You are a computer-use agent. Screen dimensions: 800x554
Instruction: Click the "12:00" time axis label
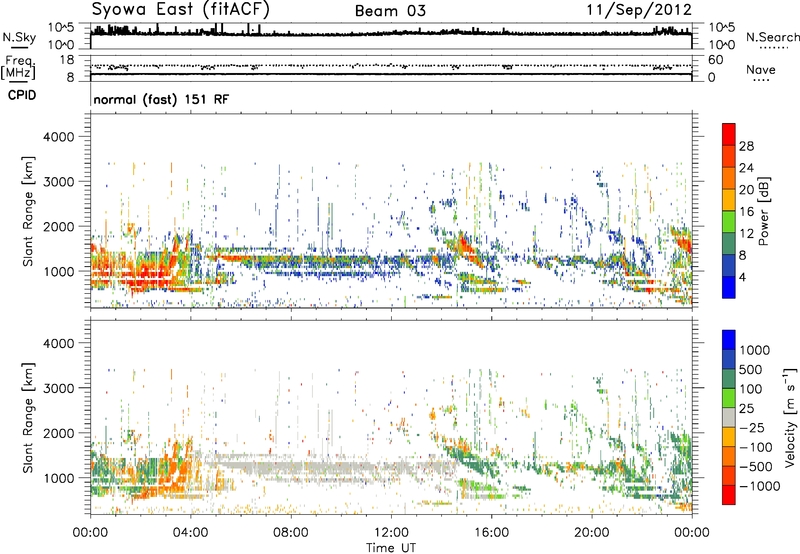pyautogui.click(x=391, y=533)
